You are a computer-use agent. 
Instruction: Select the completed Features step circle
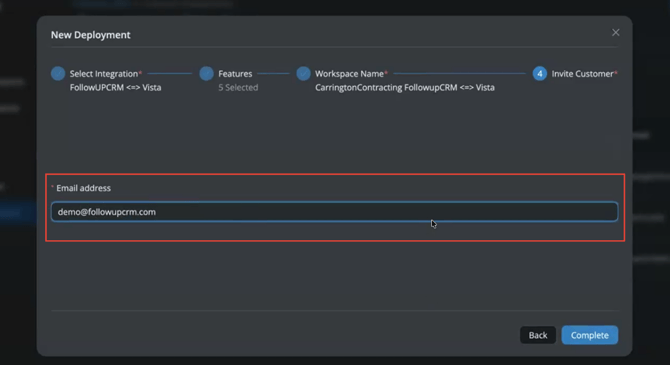(x=206, y=74)
